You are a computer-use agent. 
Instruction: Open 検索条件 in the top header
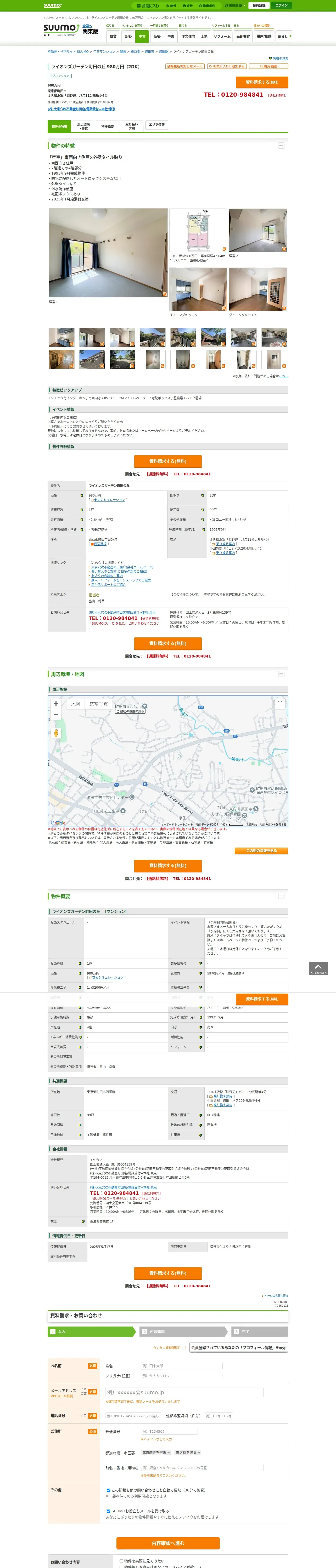pos(207,5)
